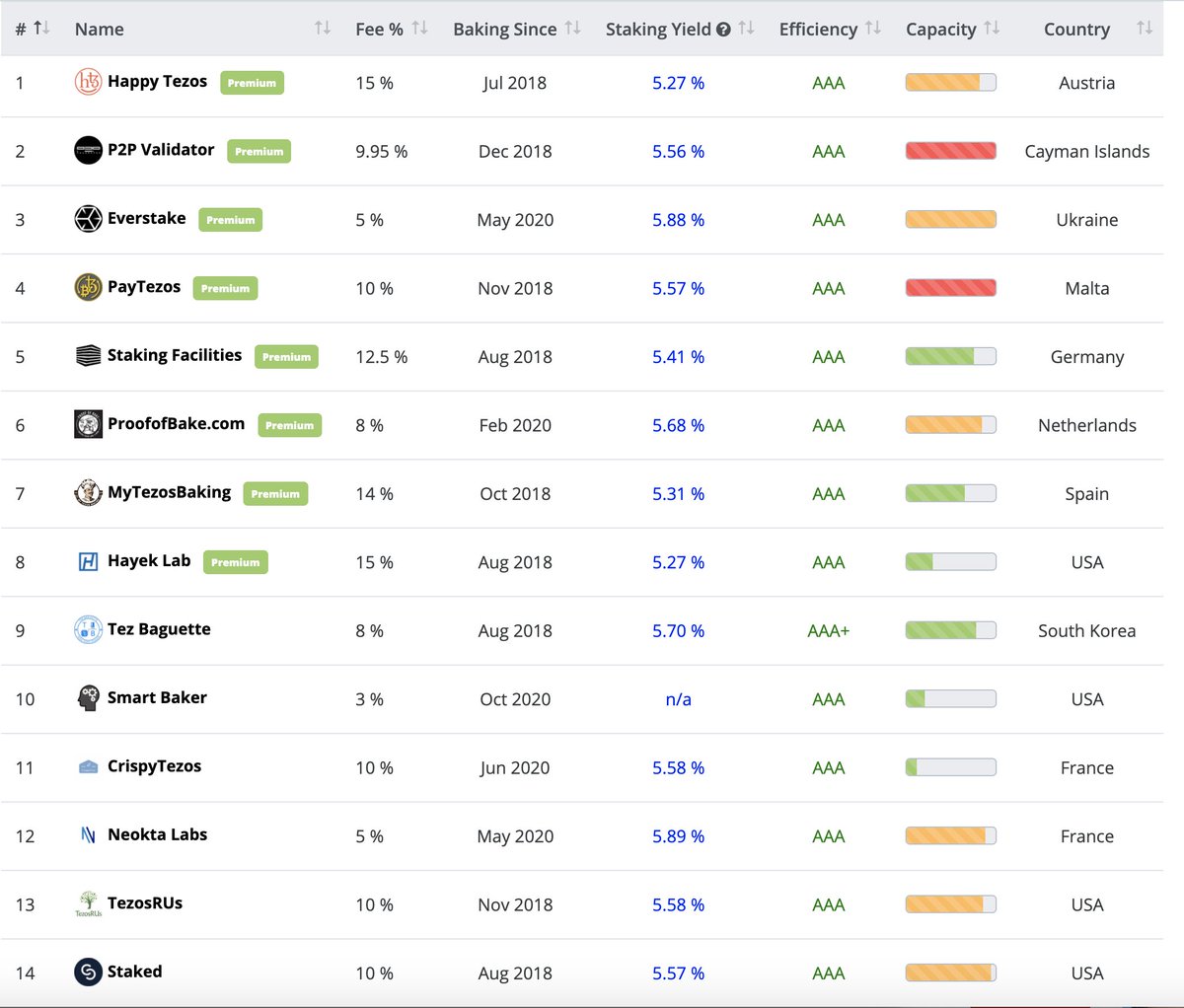
Task: Click the Happy Tezos logo icon
Action: [x=89, y=82]
